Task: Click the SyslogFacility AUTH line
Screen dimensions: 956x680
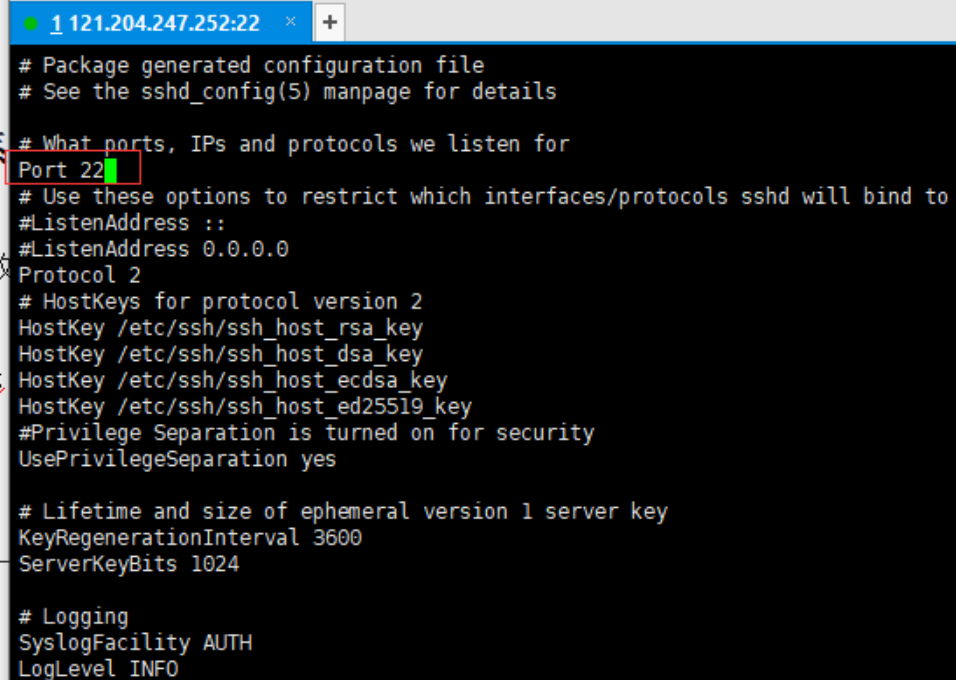Action: 134,643
